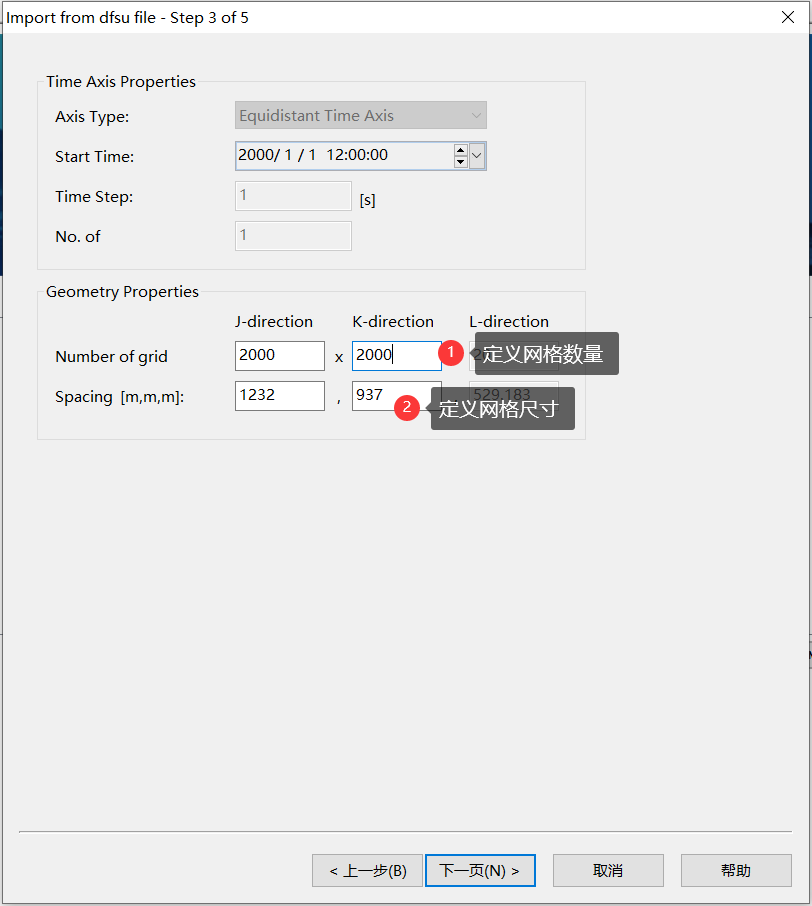Edit K-direction Number of grid field
This screenshot has width=812, height=906.
396,355
